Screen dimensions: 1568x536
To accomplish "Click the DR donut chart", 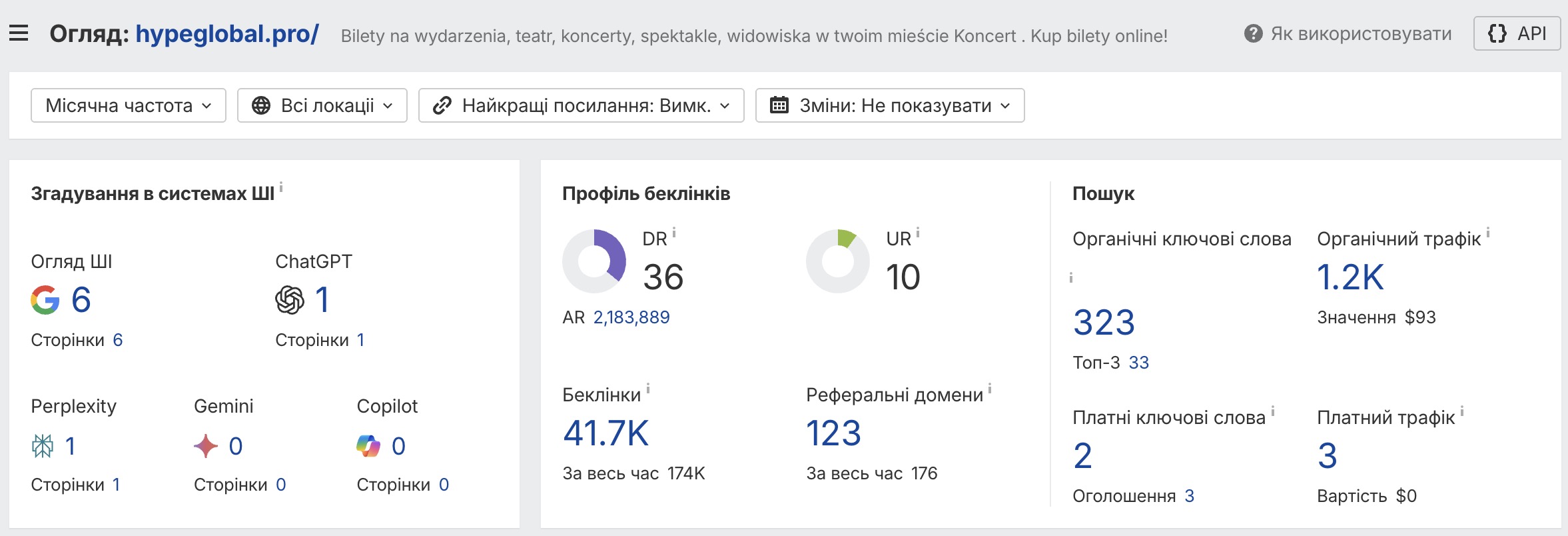I will (x=594, y=261).
